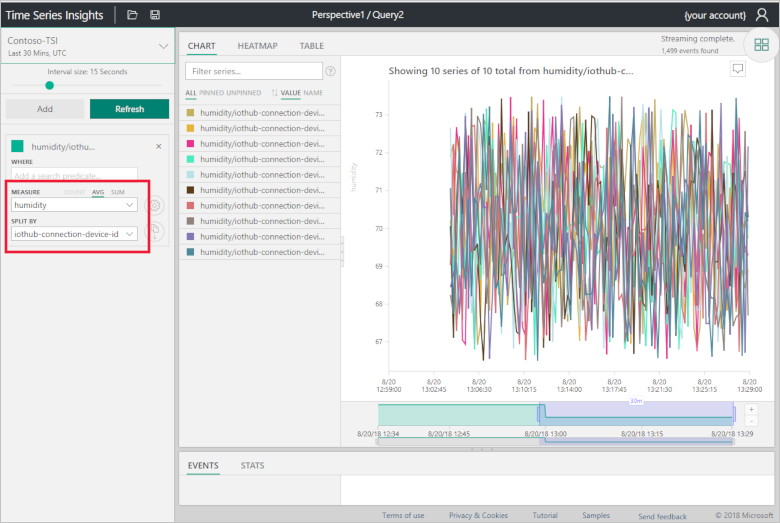
Task: Toggle the salmon red humidity series swatch
Action: pos(190,205)
